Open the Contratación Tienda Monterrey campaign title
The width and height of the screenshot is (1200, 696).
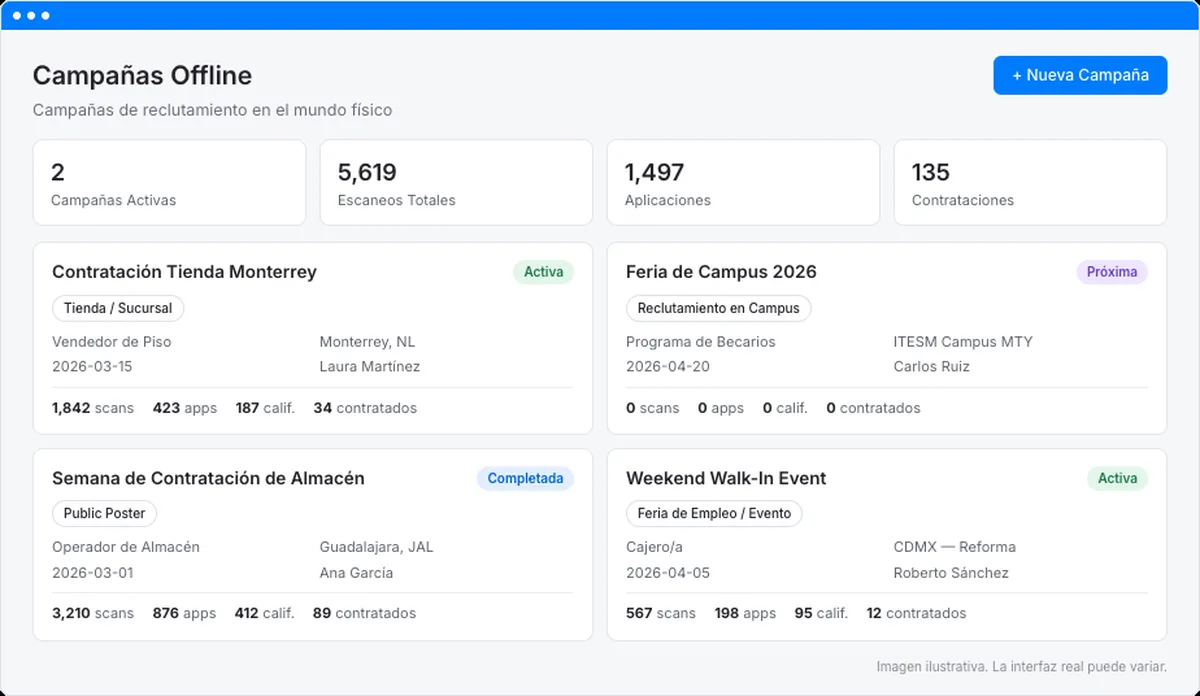coord(184,272)
